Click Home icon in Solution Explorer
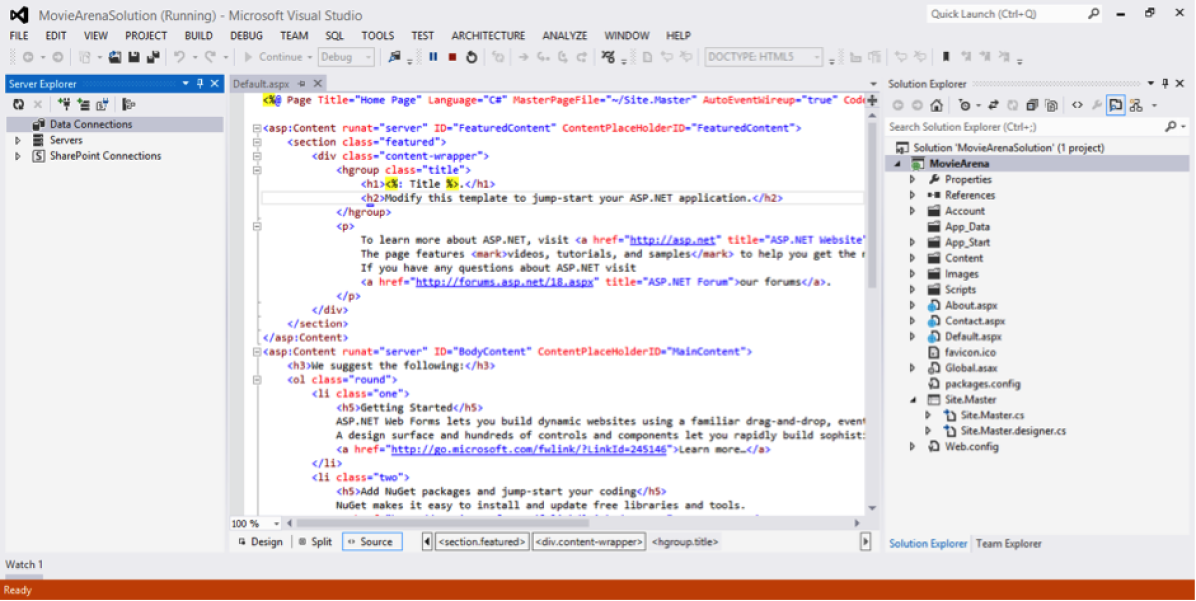Screen dimensions: 1196x601 (x=936, y=105)
